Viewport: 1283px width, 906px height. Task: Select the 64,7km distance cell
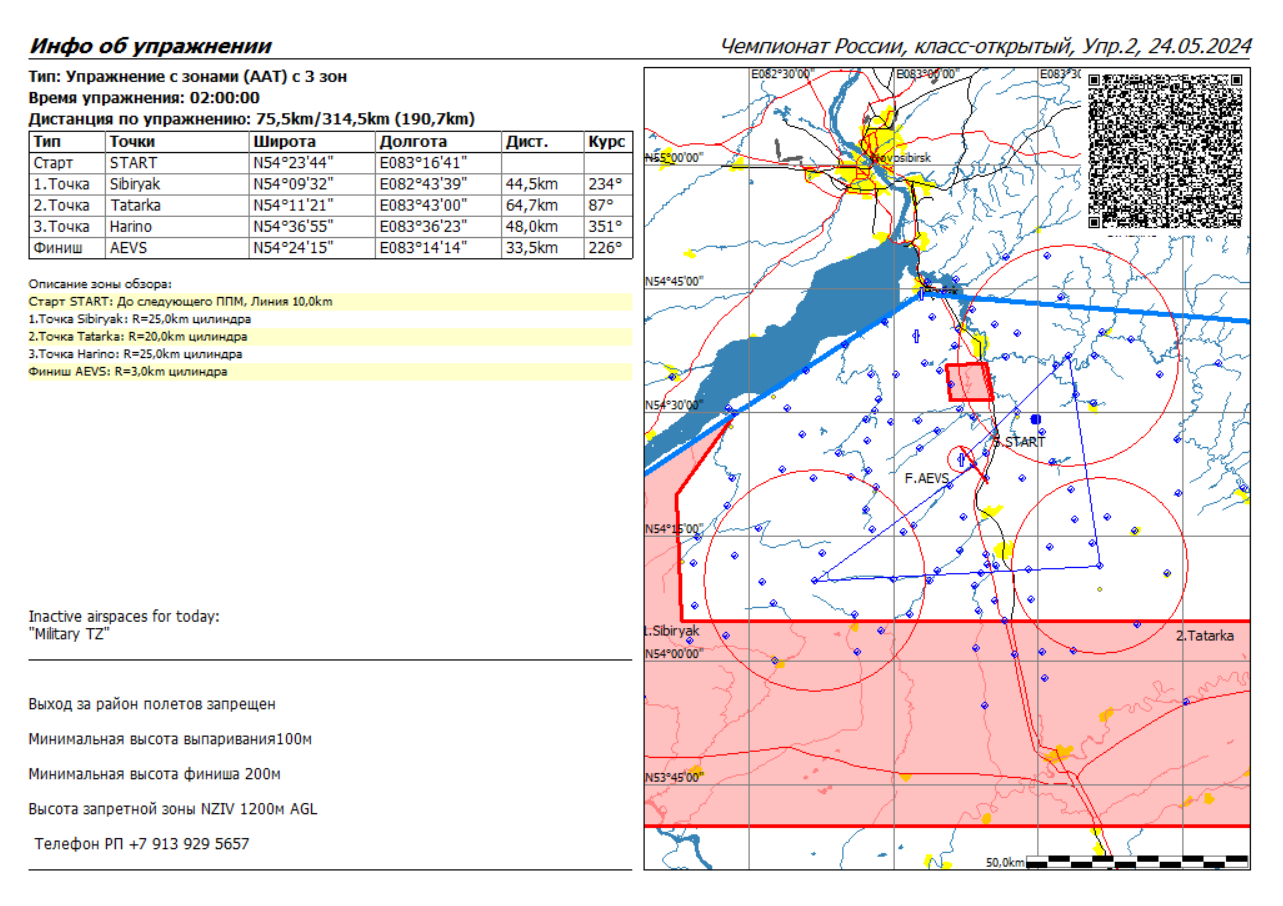coord(531,205)
